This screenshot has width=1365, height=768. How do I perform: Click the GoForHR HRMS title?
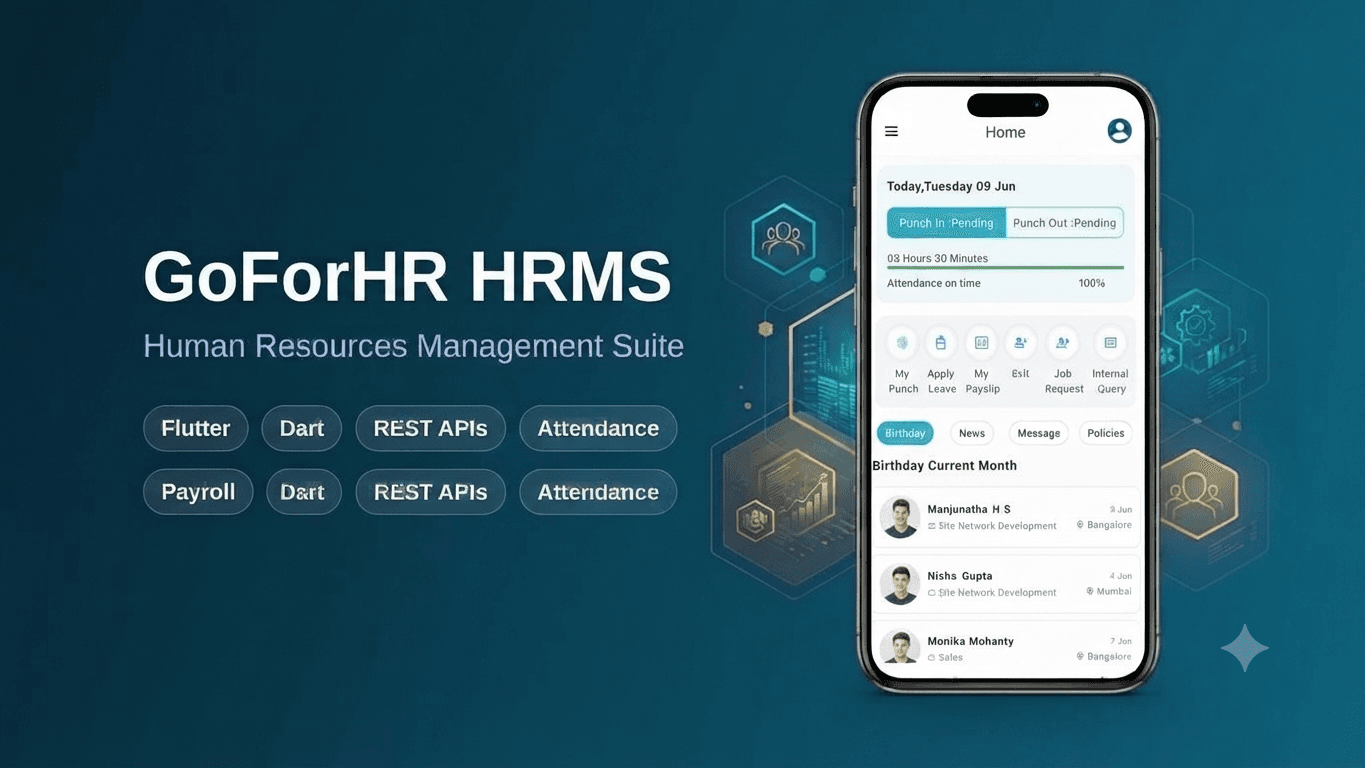408,276
